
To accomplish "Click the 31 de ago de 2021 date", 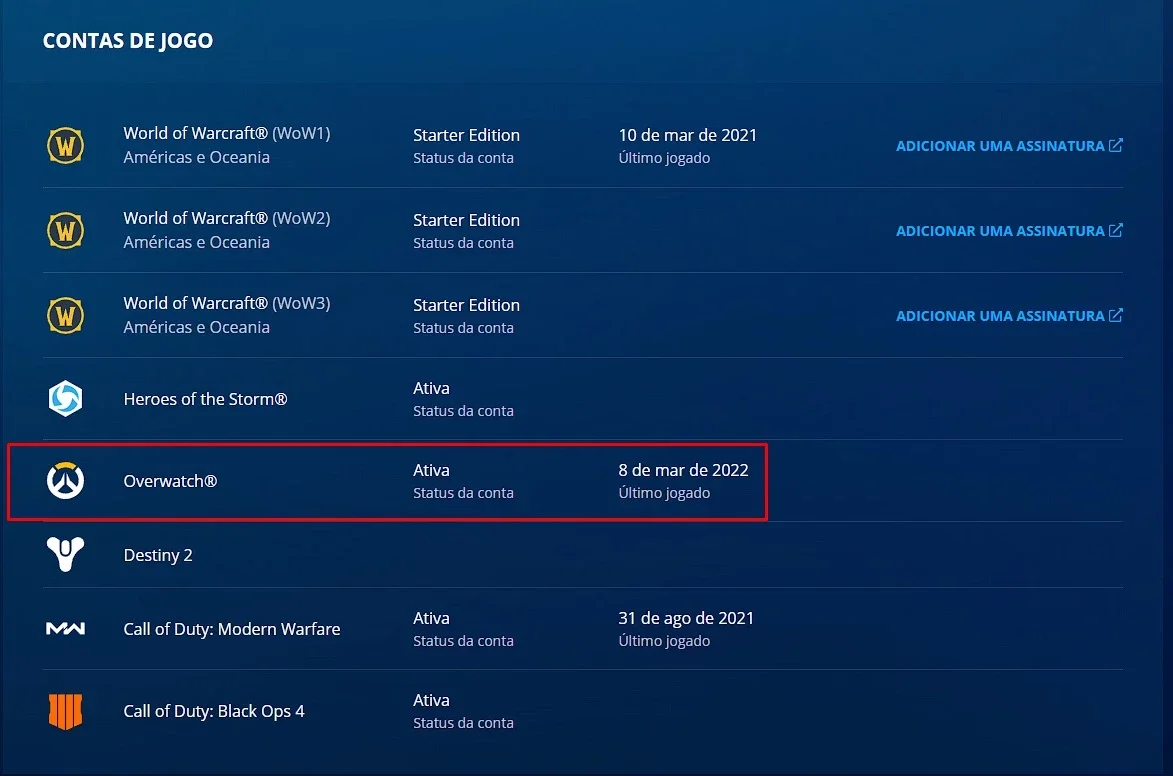I will point(686,618).
